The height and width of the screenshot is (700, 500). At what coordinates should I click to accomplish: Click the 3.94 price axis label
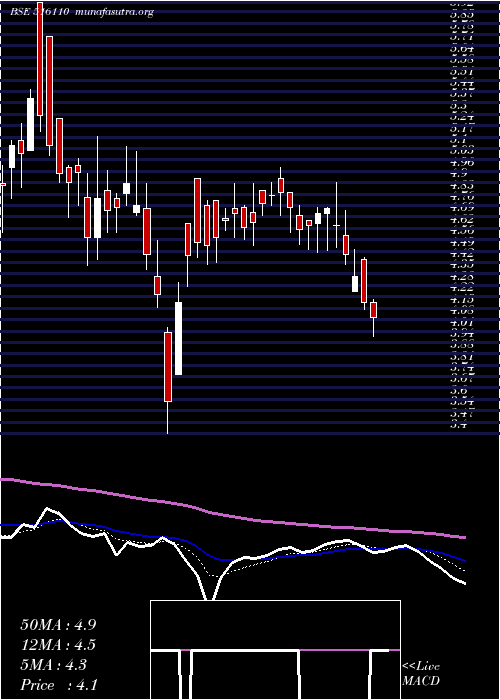pos(462,335)
